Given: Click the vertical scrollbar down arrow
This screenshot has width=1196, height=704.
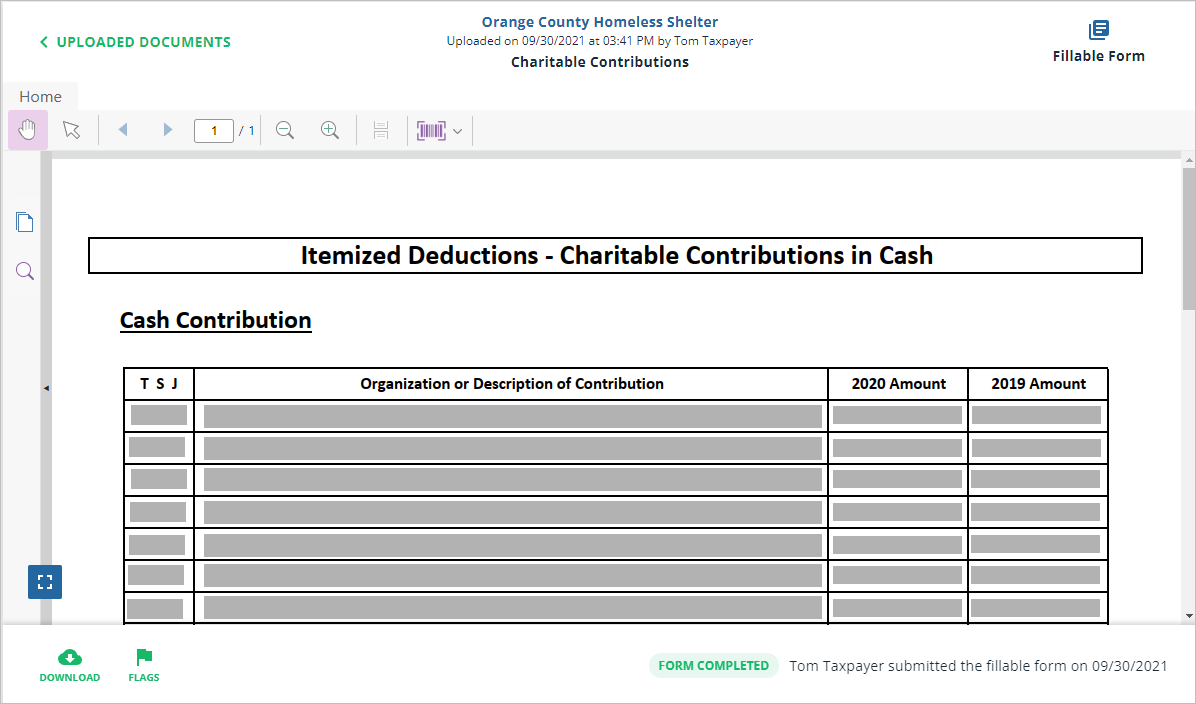Looking at the screenshot, I should click(x=1188, y=615).
